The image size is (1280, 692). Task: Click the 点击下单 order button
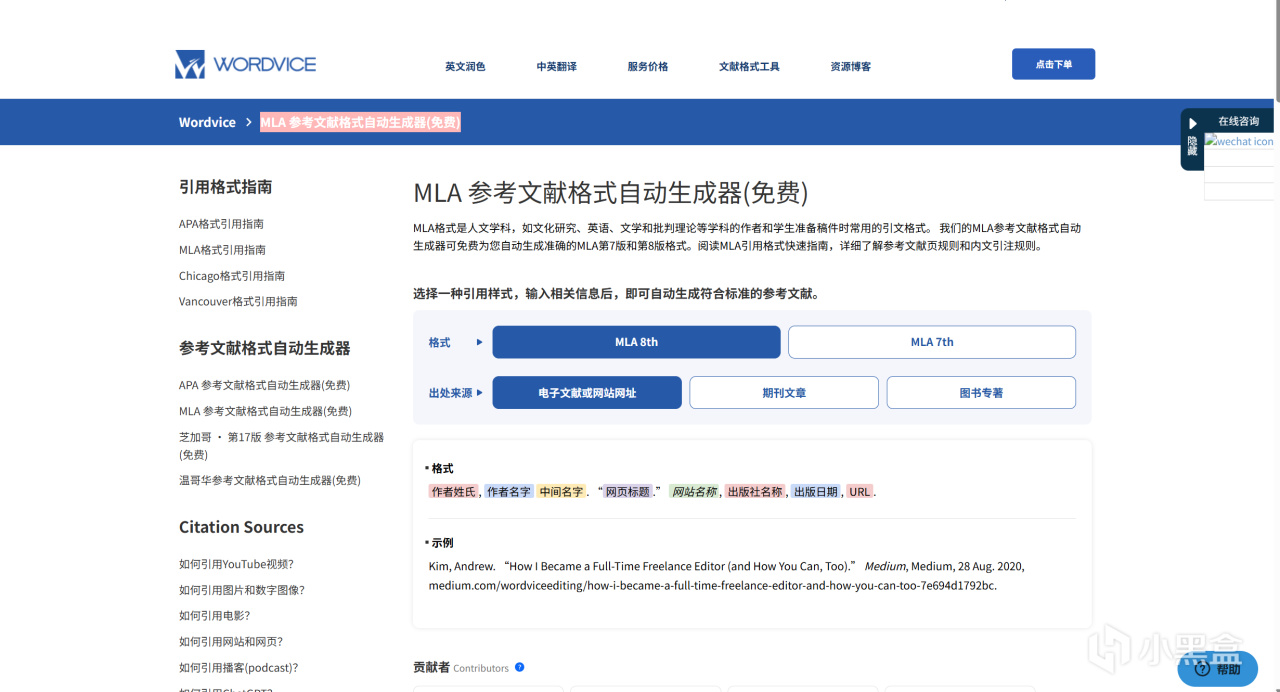tap(1053, 64)
